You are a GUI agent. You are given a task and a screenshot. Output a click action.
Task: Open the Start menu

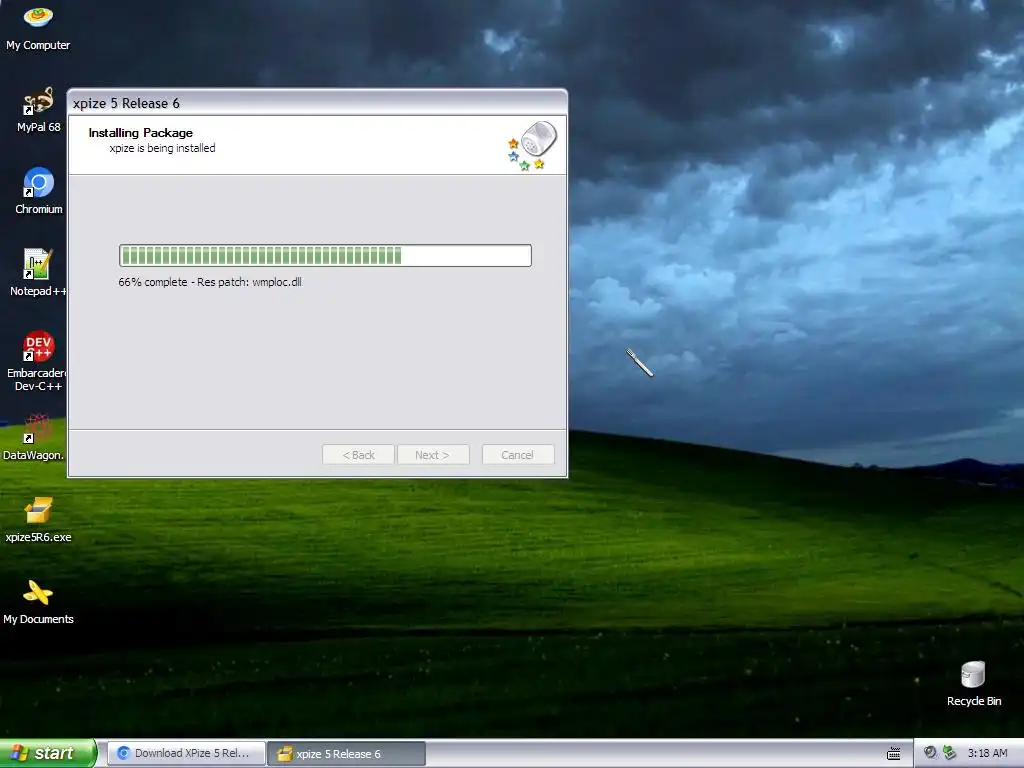pos(48,753)
